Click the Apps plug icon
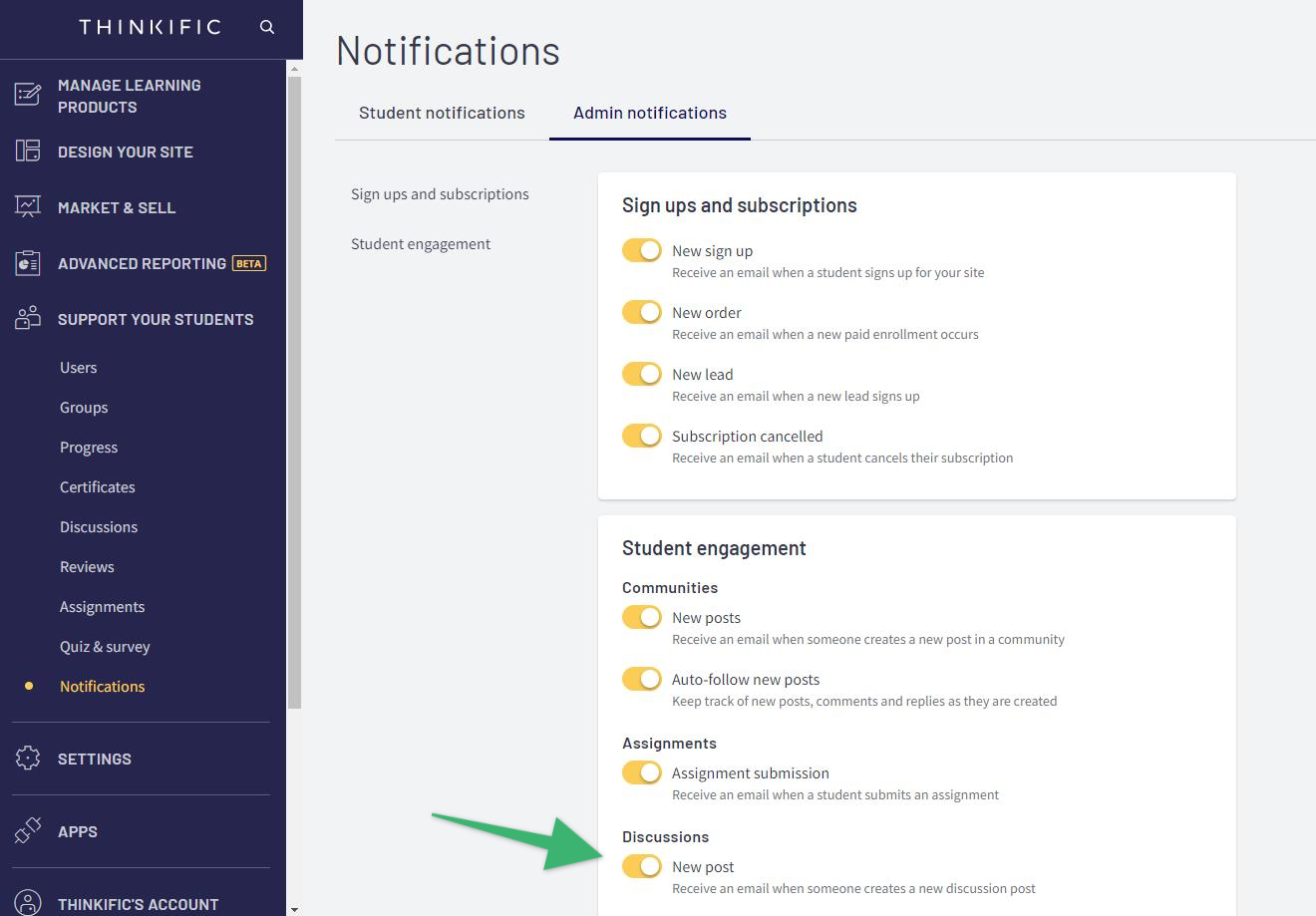The height and width of the screenshot is (916, 1316). point(28,831)
